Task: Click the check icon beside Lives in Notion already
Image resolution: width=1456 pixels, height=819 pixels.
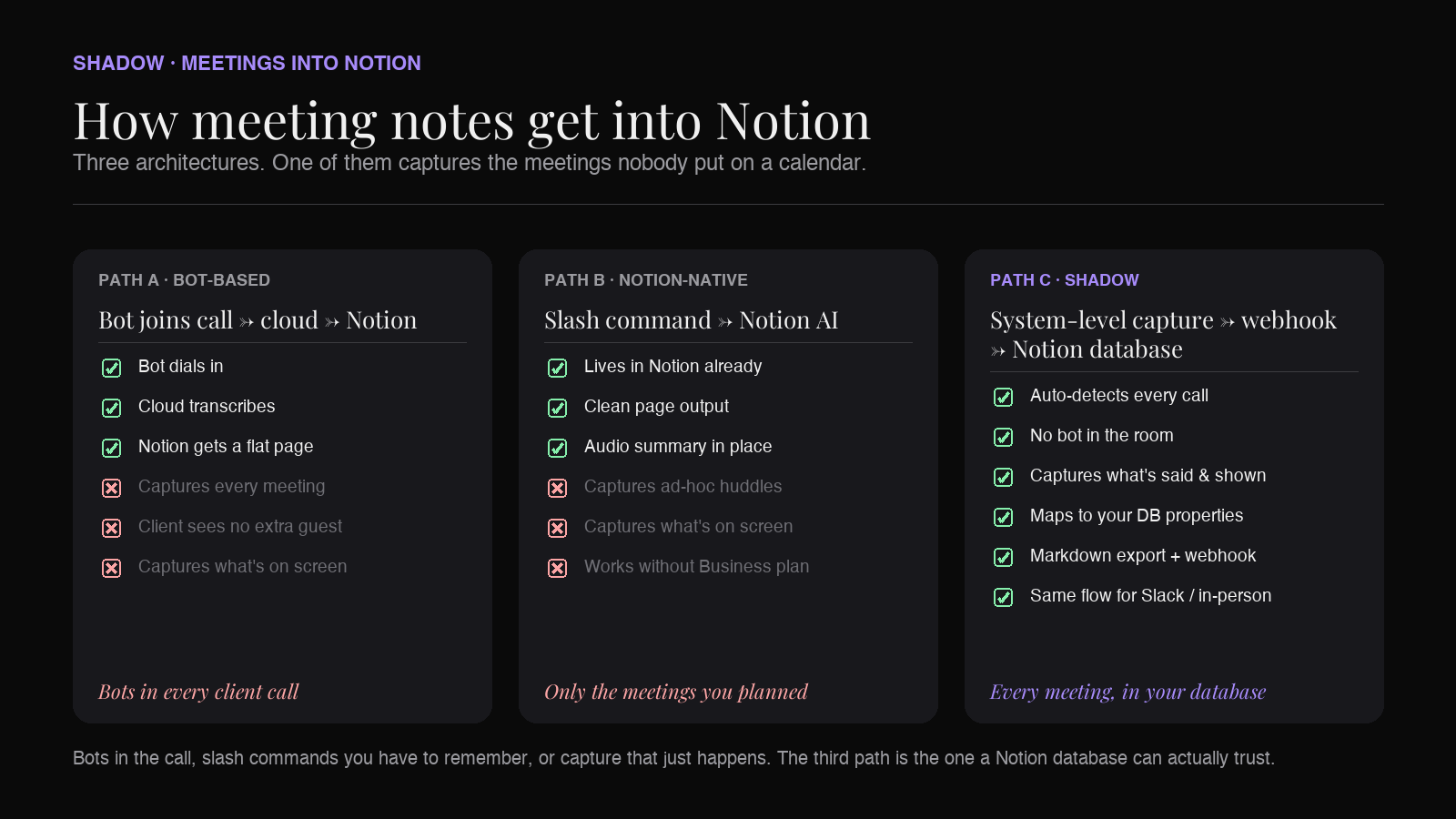Action: 557,368
